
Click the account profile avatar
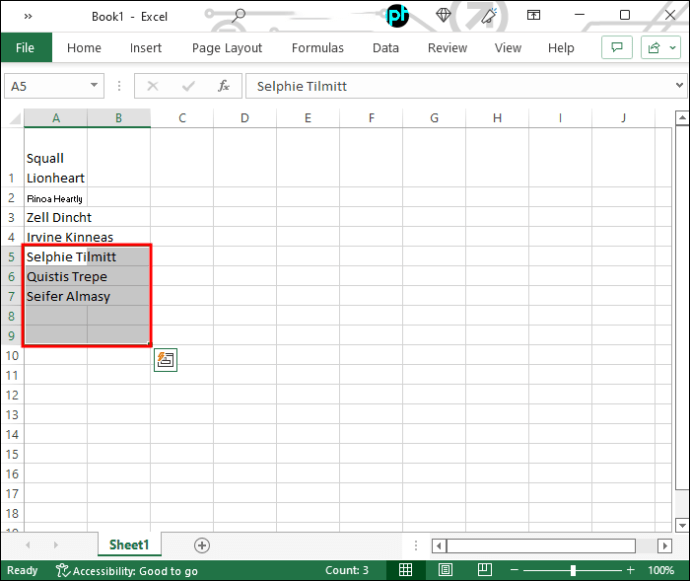click(397, 15)
